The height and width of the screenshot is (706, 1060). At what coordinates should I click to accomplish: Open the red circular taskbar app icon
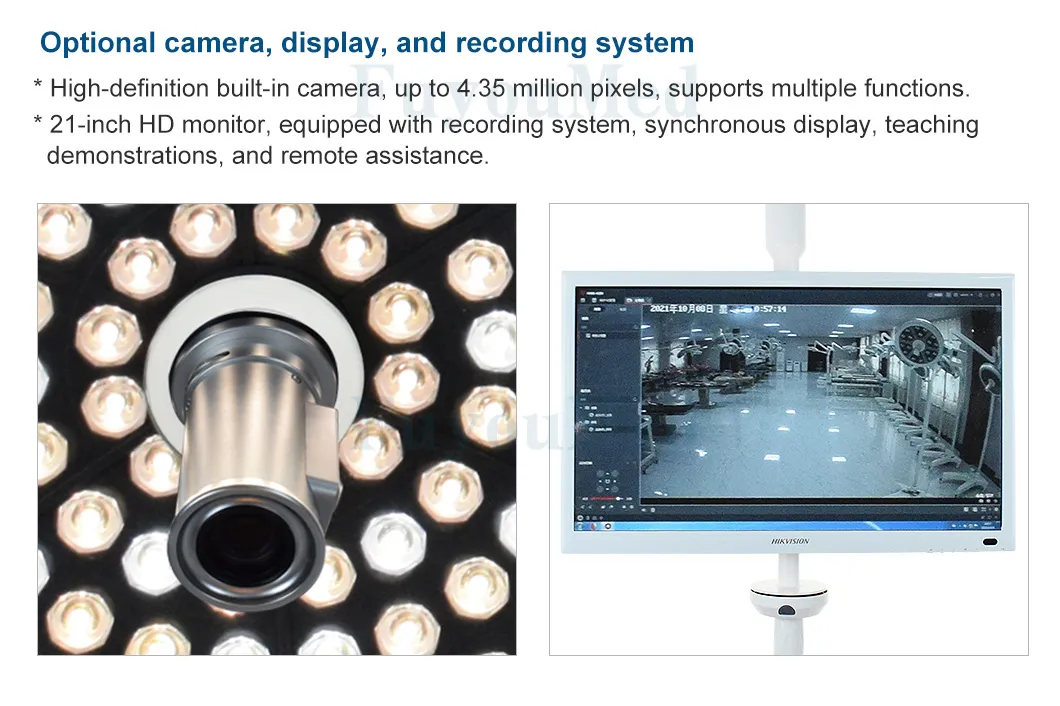(x=609, y=524)
